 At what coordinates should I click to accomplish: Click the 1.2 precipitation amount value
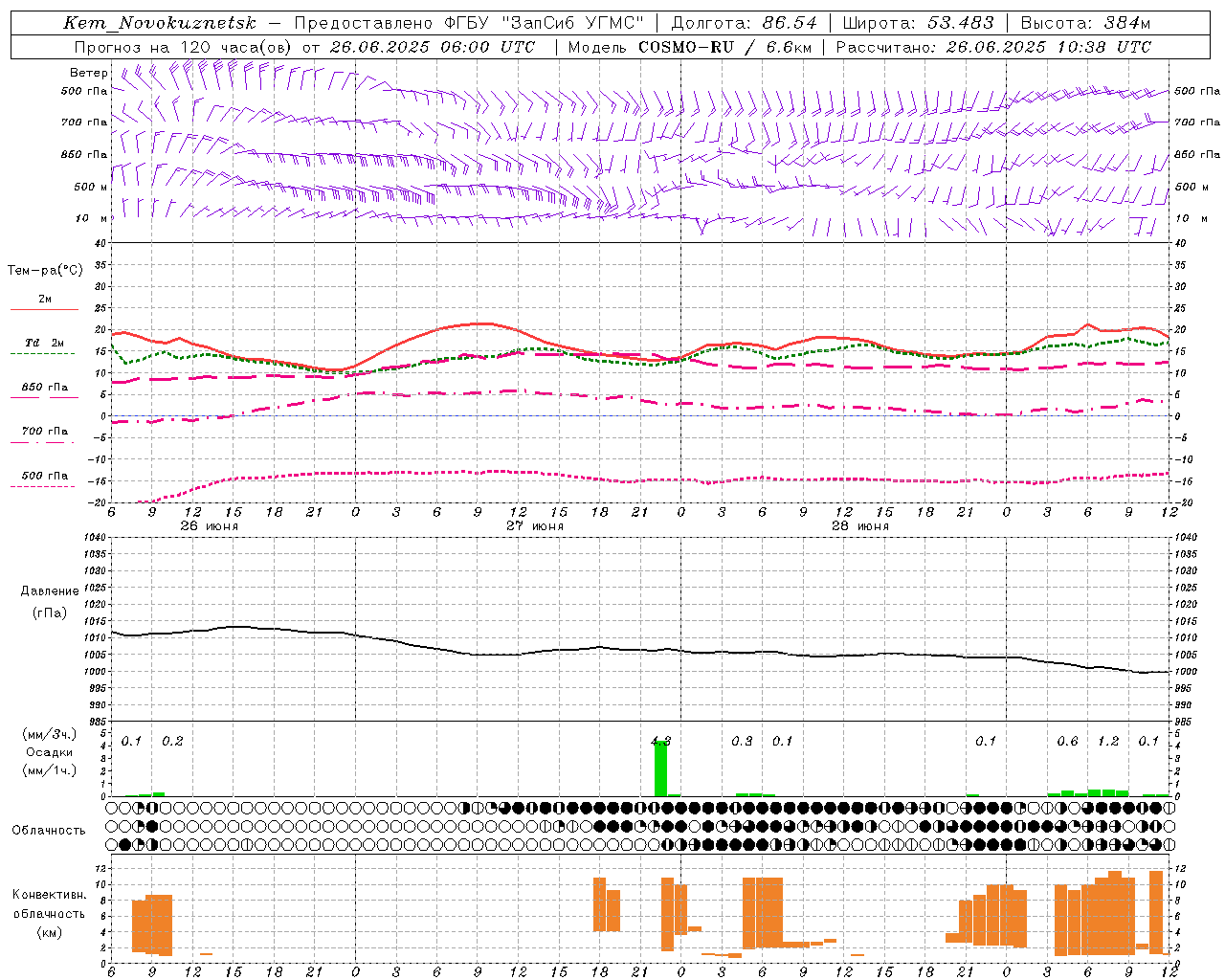pos(1108,741)
